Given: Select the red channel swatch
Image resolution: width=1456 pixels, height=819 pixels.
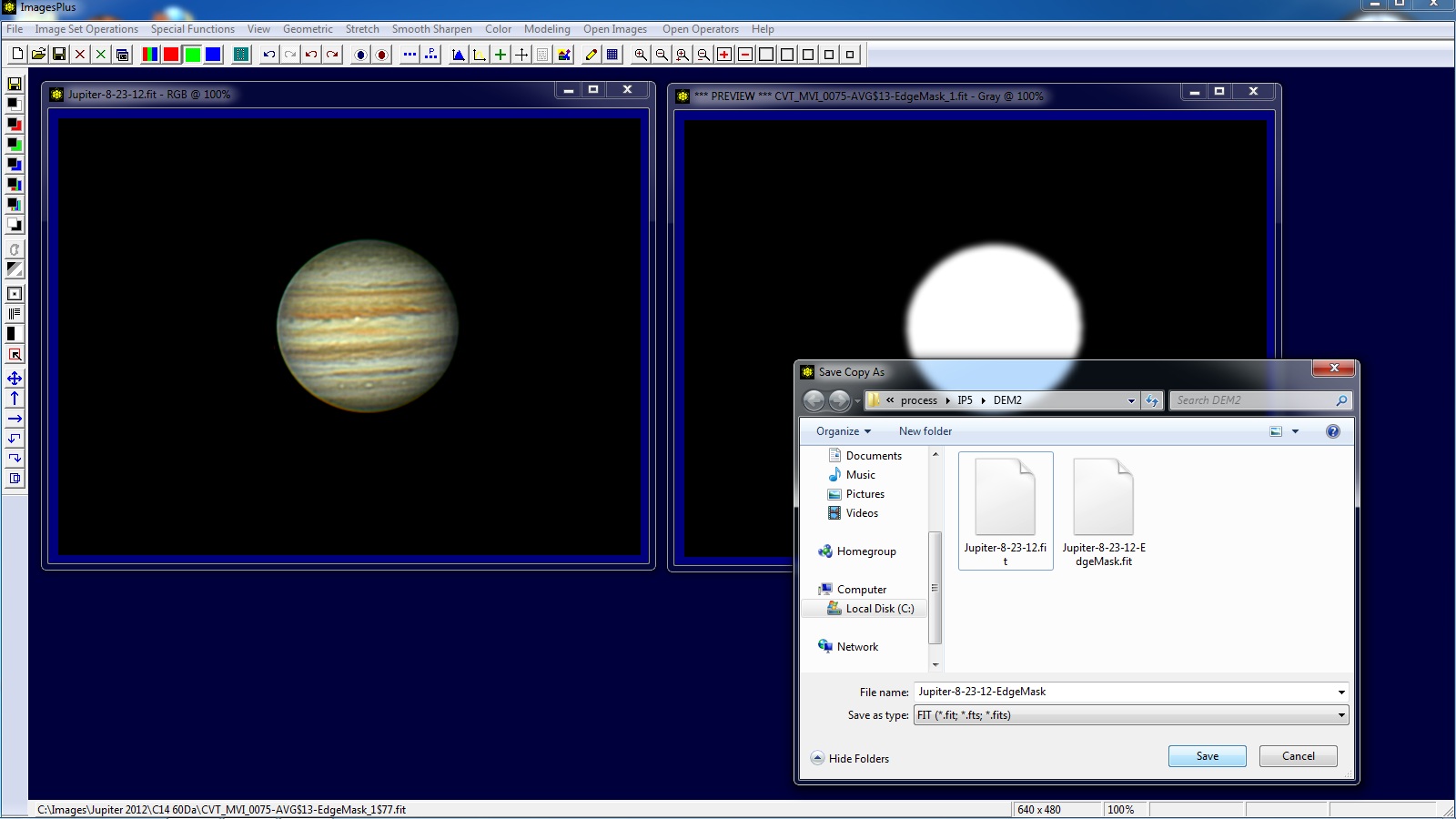Looking at the screenshot, I should 171,55.
